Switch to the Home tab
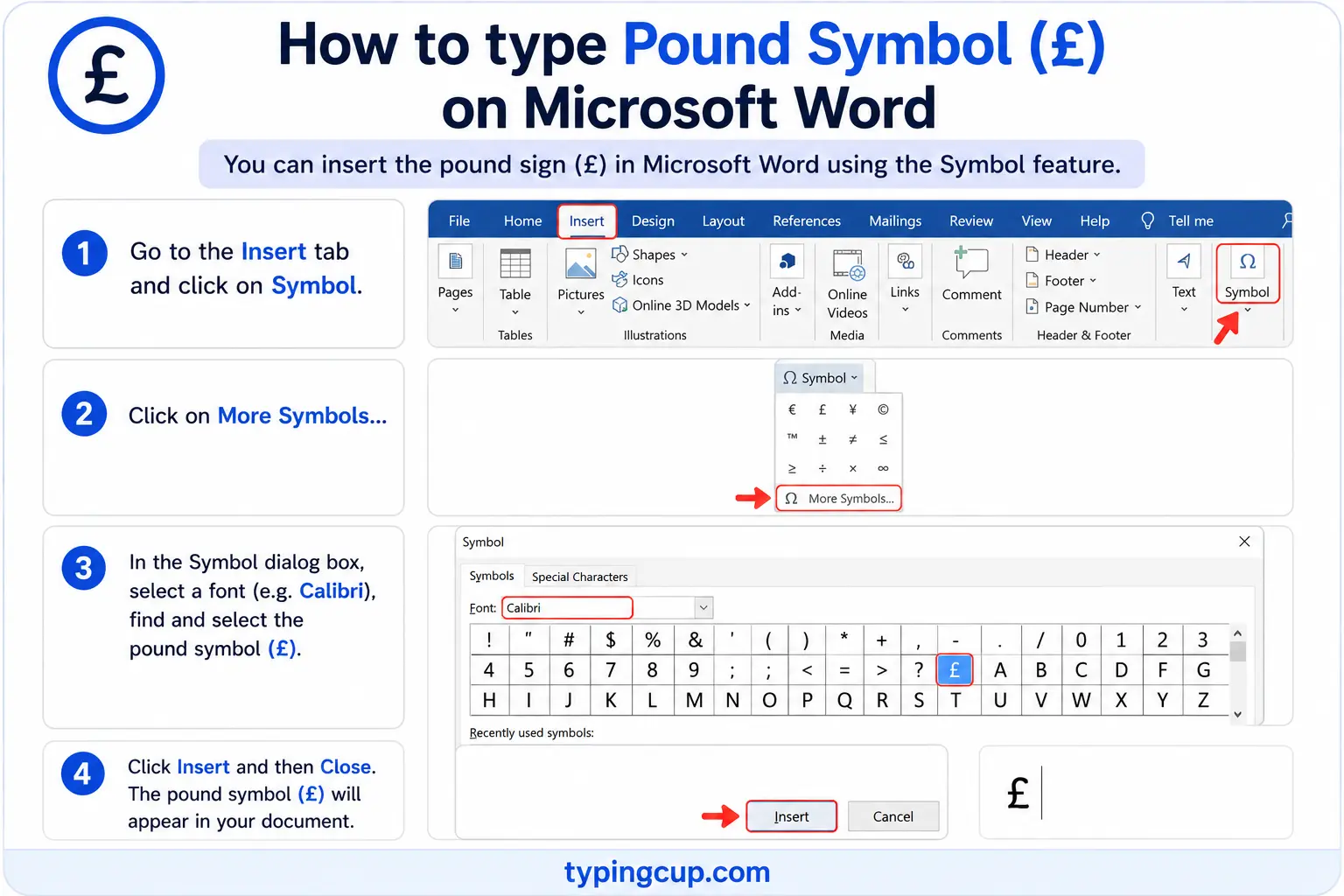Image resolution: width=1344 pixels, height=896 pixels. tap(522, 221)
